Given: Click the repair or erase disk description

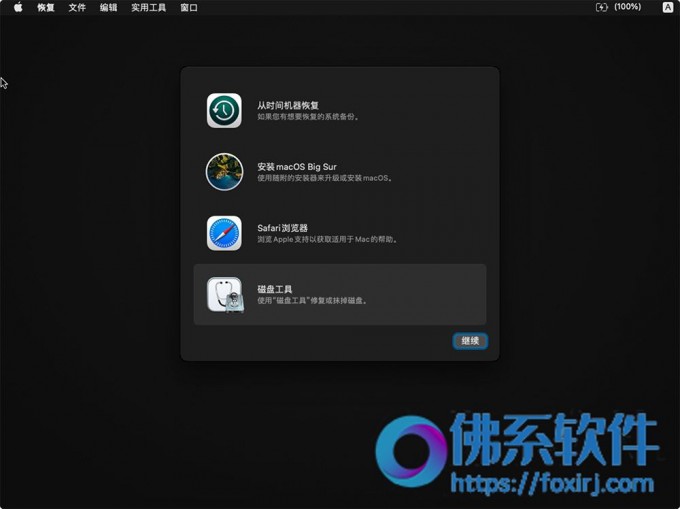Looking at the screenshot, I should [313, 300].
